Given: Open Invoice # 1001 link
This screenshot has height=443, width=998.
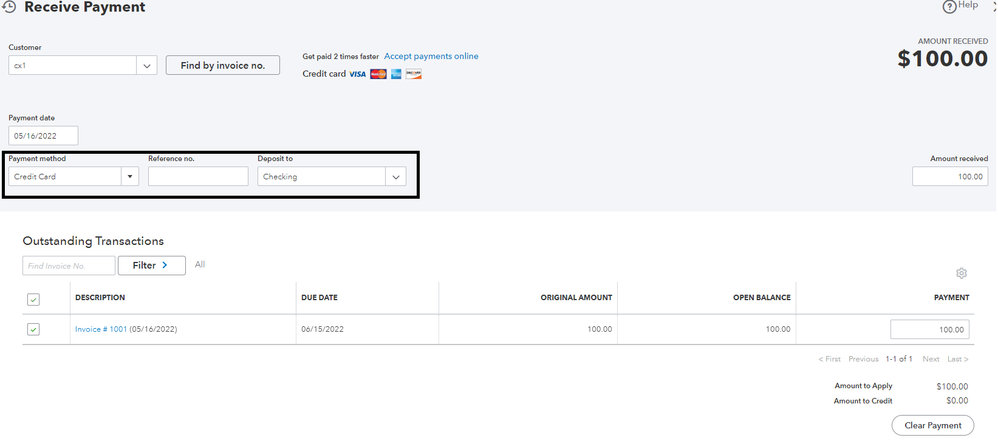Looking at the screenshot, I should pos(101,330).
